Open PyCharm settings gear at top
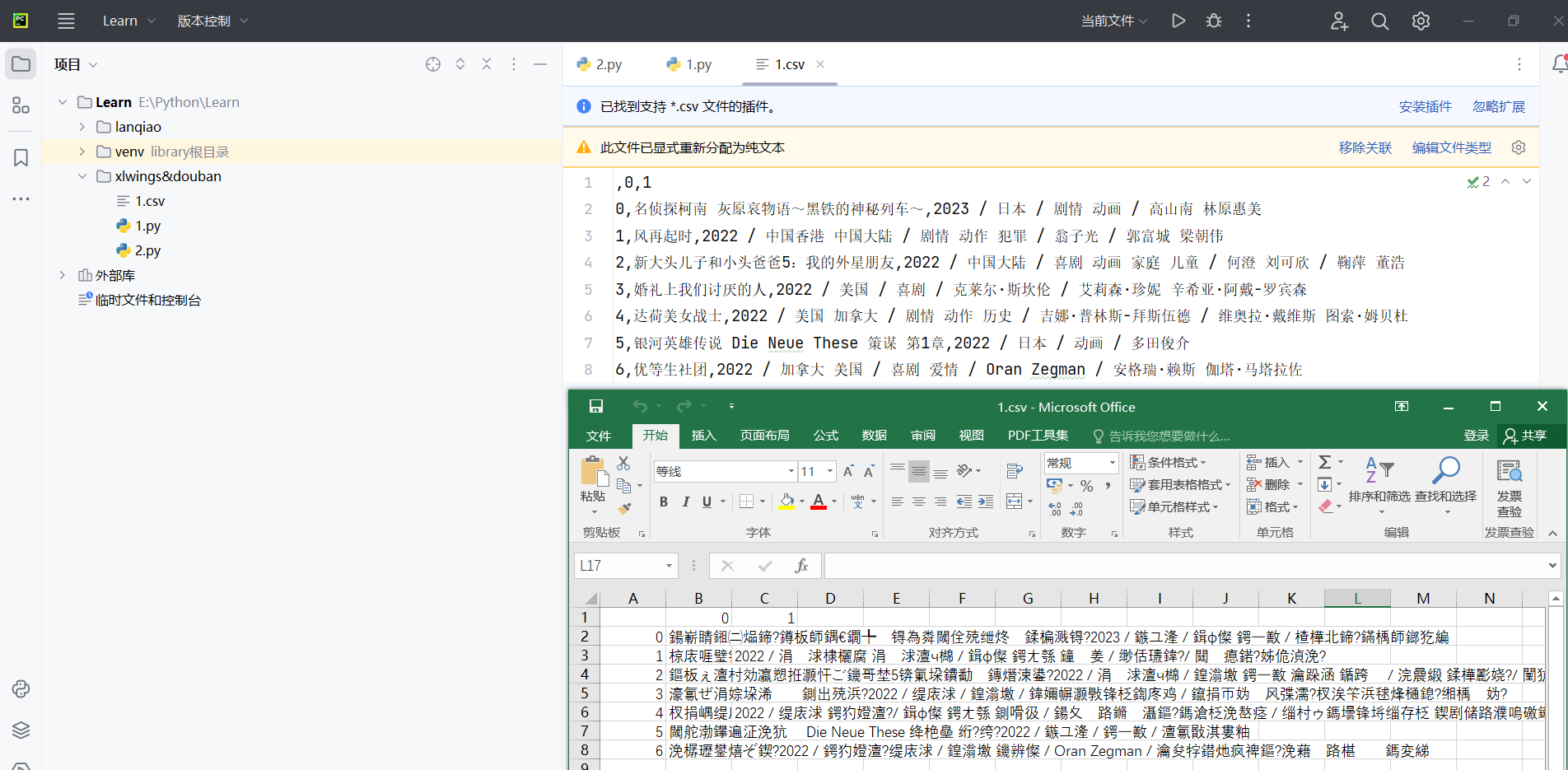Screen dimensions: 1568x770 tap(1421, 21)
